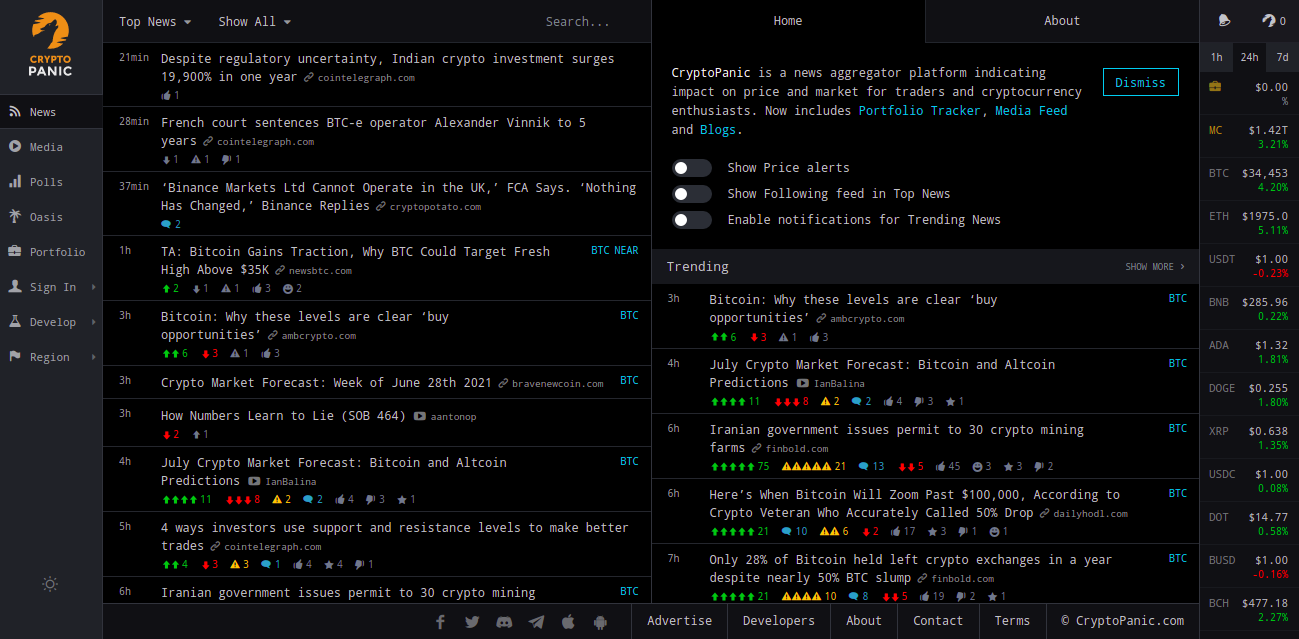Open the Portfolio section in sidebar
Image resolution: width=1299 pixels, height=639 pixels.
point(51,252)
